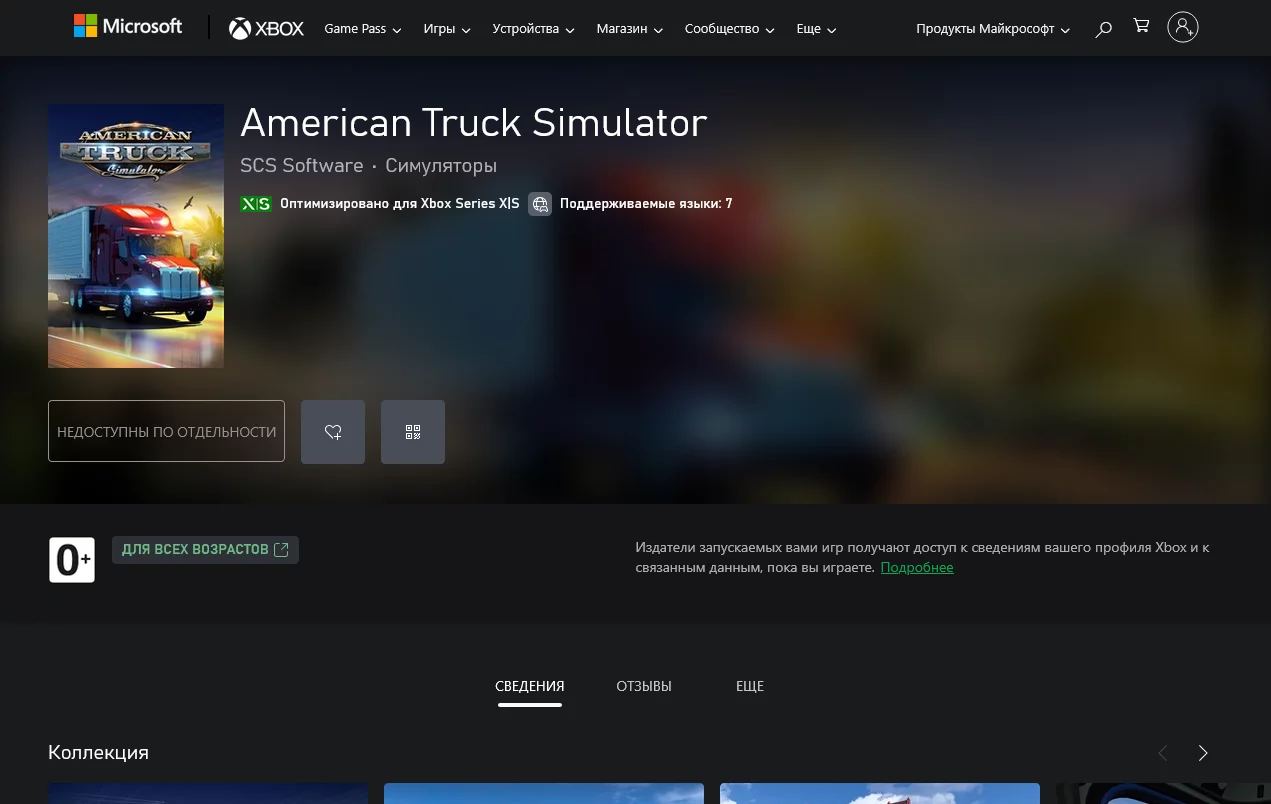Open the SCS Software publisher link
The width and height of the screenshot is (1271, 804).
click(x=301, y=165)
